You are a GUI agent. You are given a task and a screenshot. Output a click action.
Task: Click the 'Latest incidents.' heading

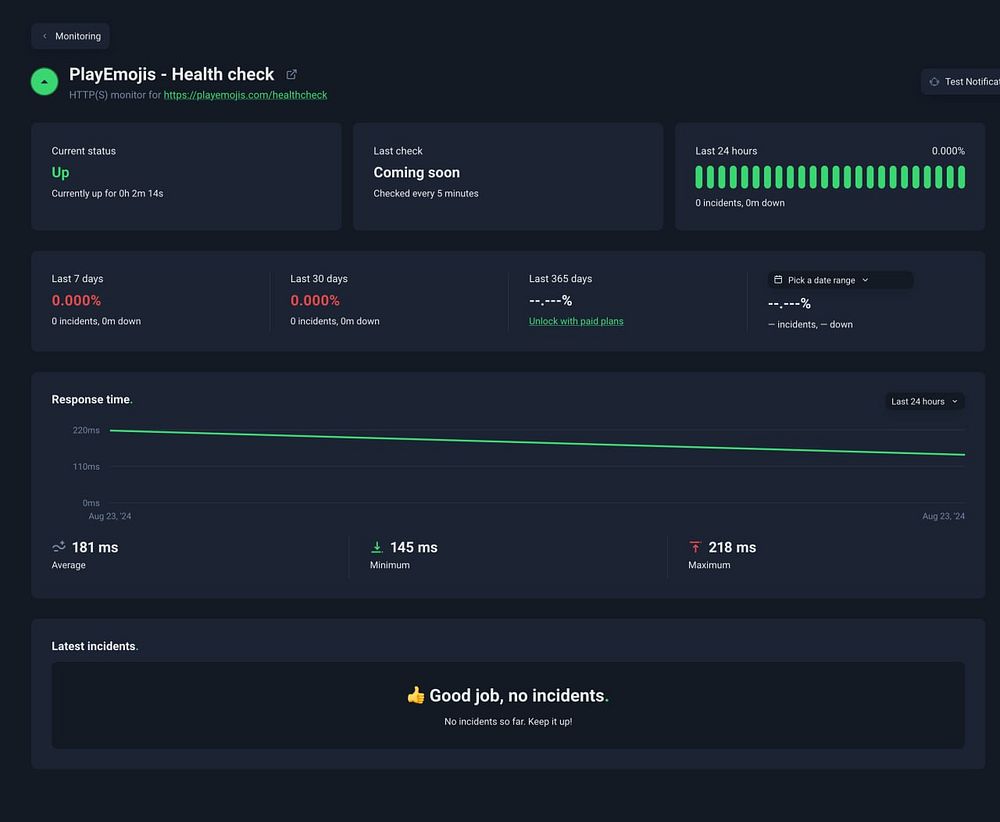coord(95,646)
